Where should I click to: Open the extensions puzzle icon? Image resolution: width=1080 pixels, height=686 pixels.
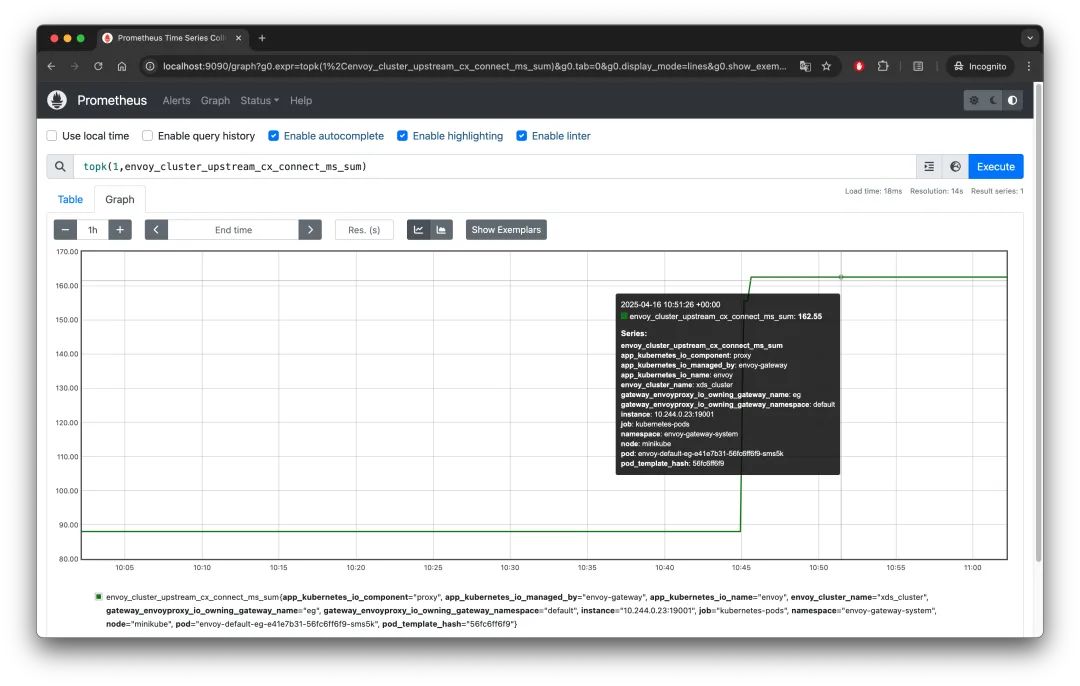pyautogui.click(x=883, y=66)
